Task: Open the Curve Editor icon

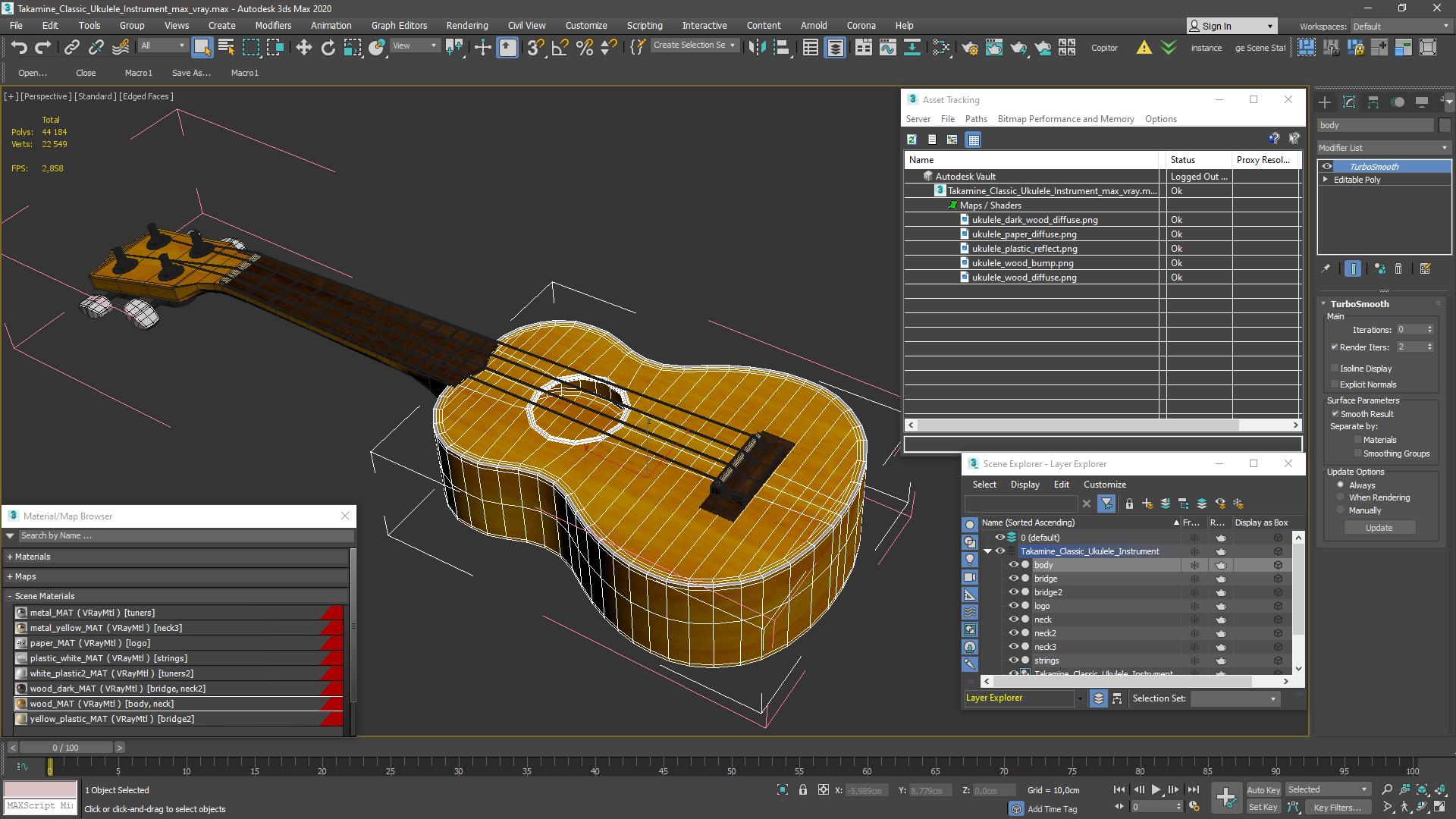Action: pos(887,47)
